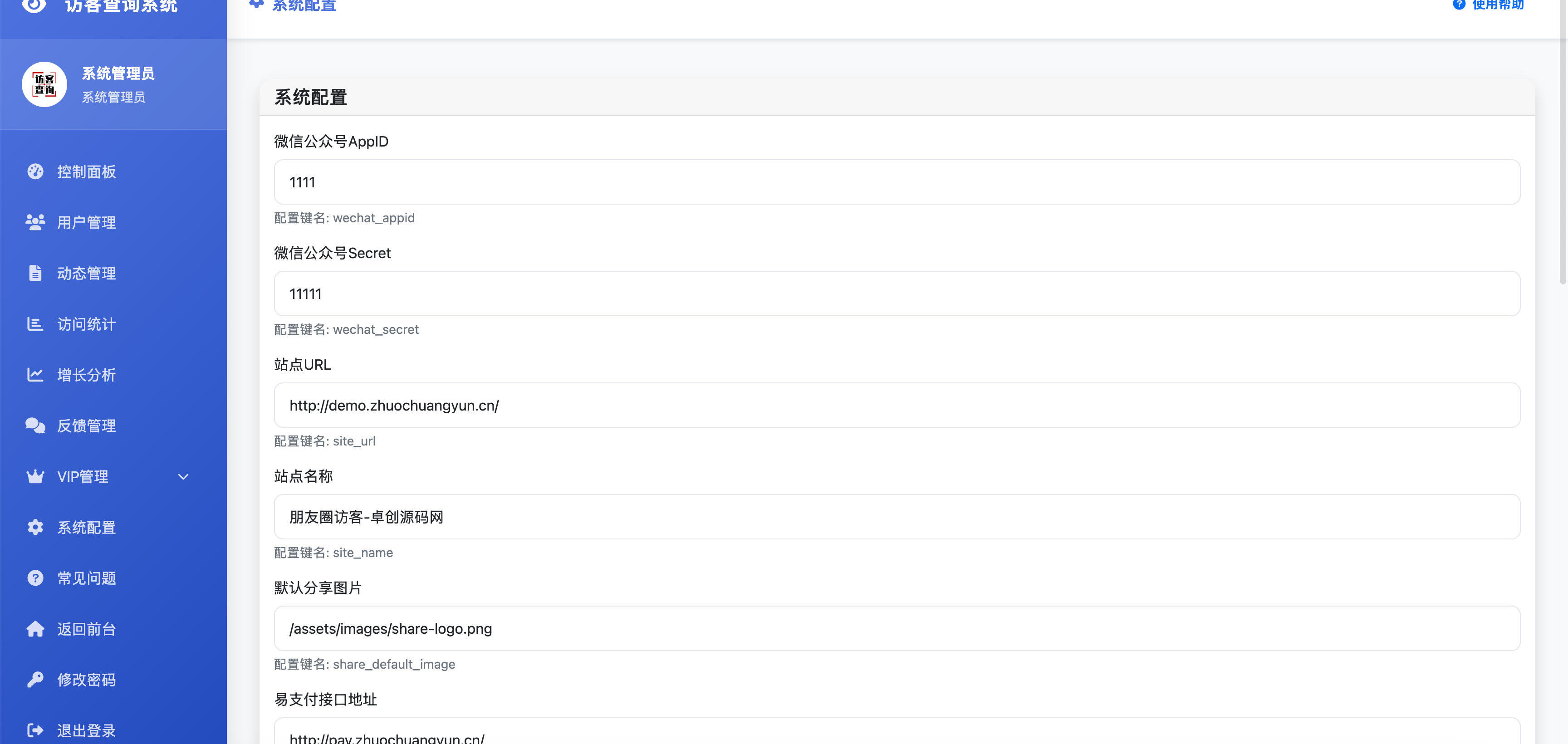This screenshot has height=744, width=1568.
Task: Click the 用户管理 users icon
Action: pos(35,222)
